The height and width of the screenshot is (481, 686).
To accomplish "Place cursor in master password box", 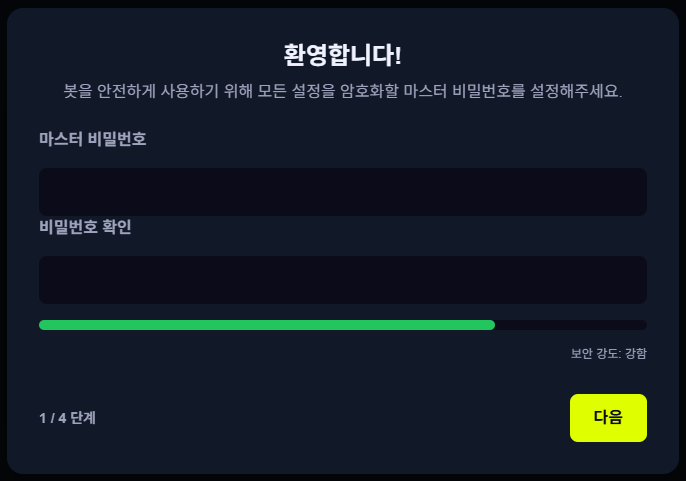I will pos(342,192).
